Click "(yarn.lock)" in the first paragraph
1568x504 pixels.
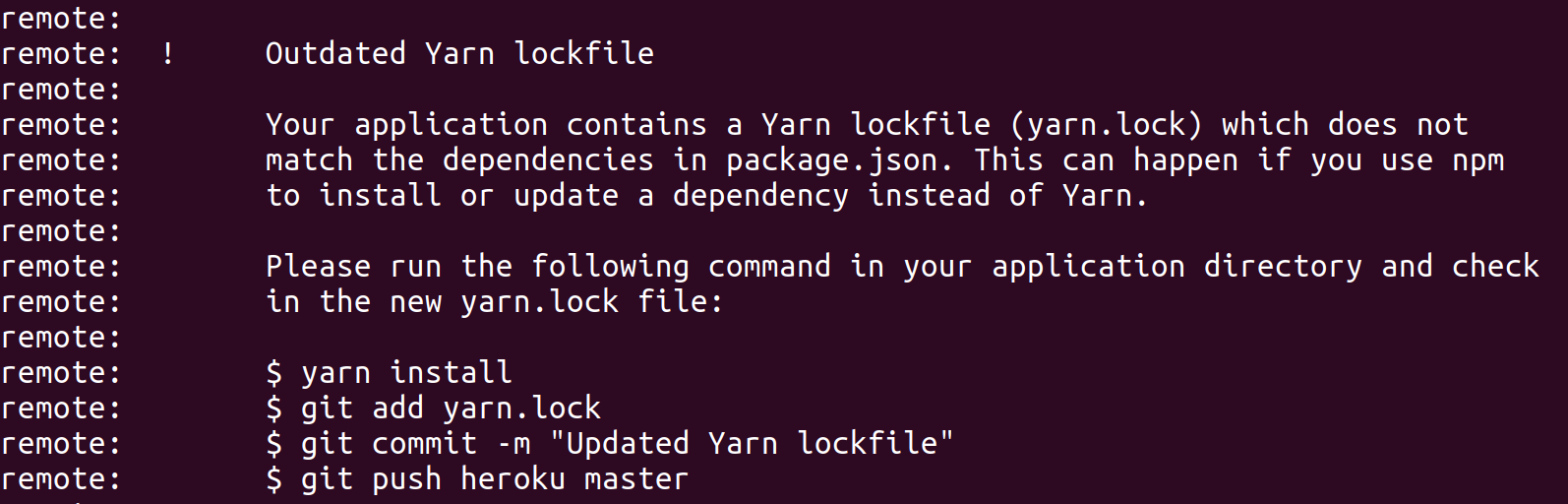(x=1106, y=124)
